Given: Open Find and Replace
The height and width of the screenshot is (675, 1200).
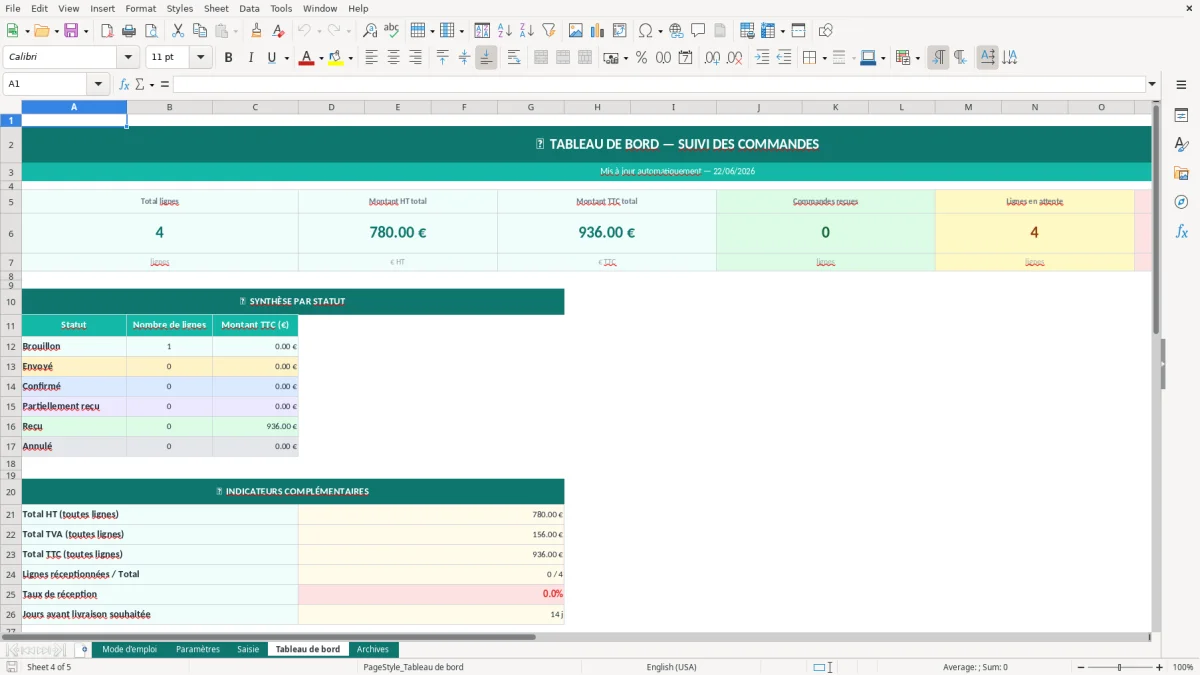Looking at the screenshot, I should [370, 31].
